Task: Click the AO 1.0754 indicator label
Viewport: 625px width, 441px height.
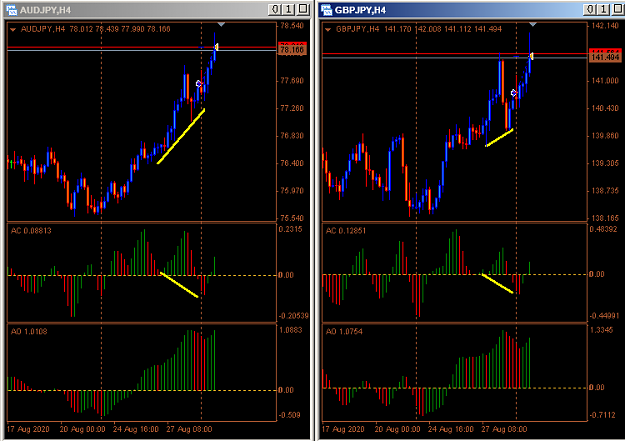Action: (x=344, y=331)
